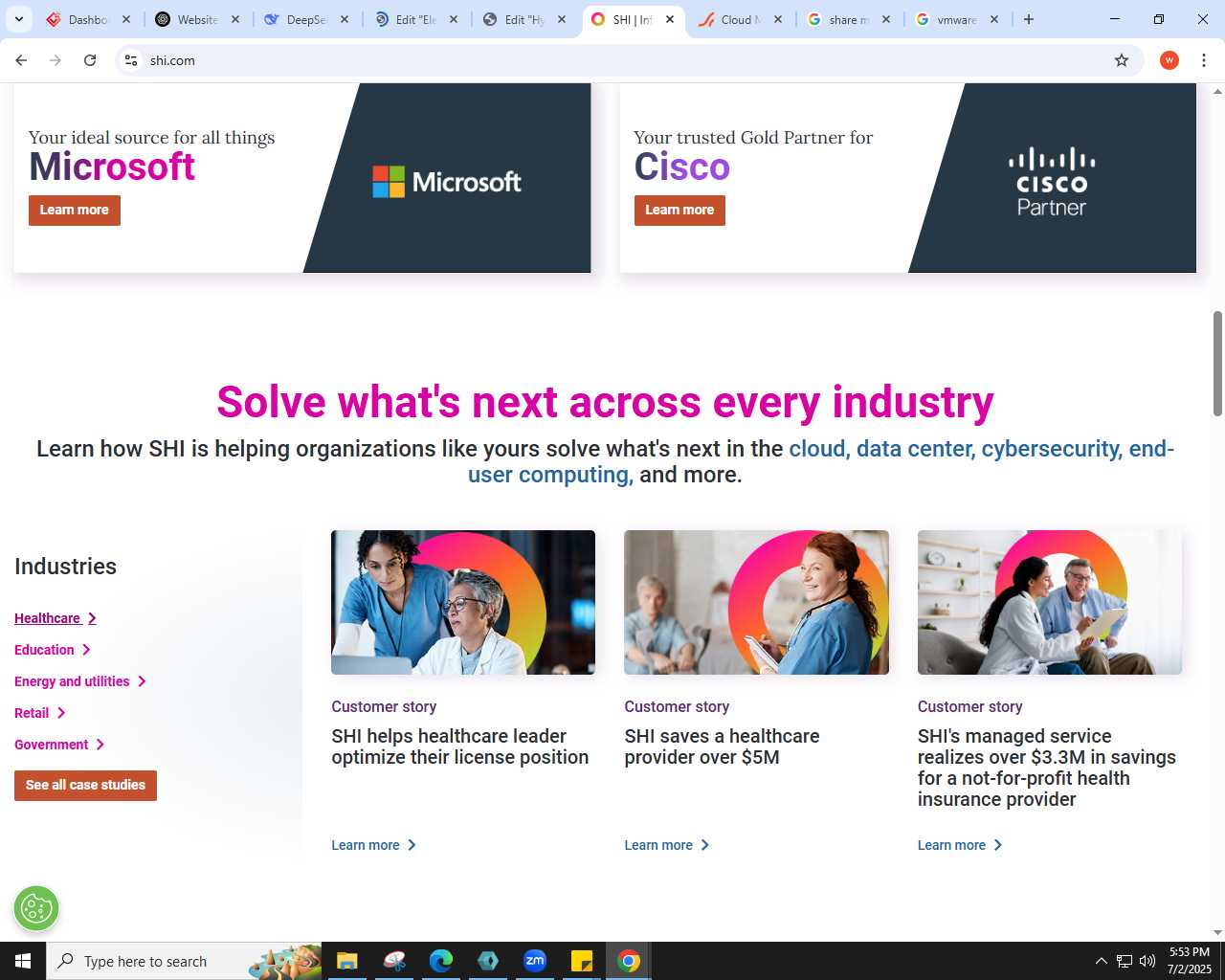Viewport: 1225px width, 980px height.
Task: Click the scrollbar down arrow
Action: point(1217,933)
